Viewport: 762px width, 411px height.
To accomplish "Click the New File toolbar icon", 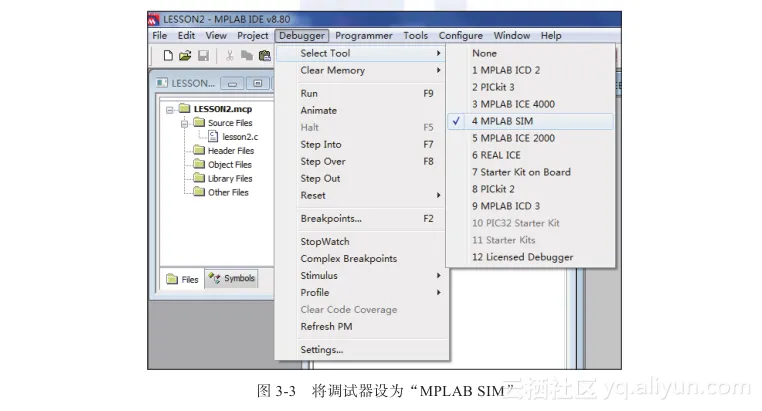I will 168,56.
